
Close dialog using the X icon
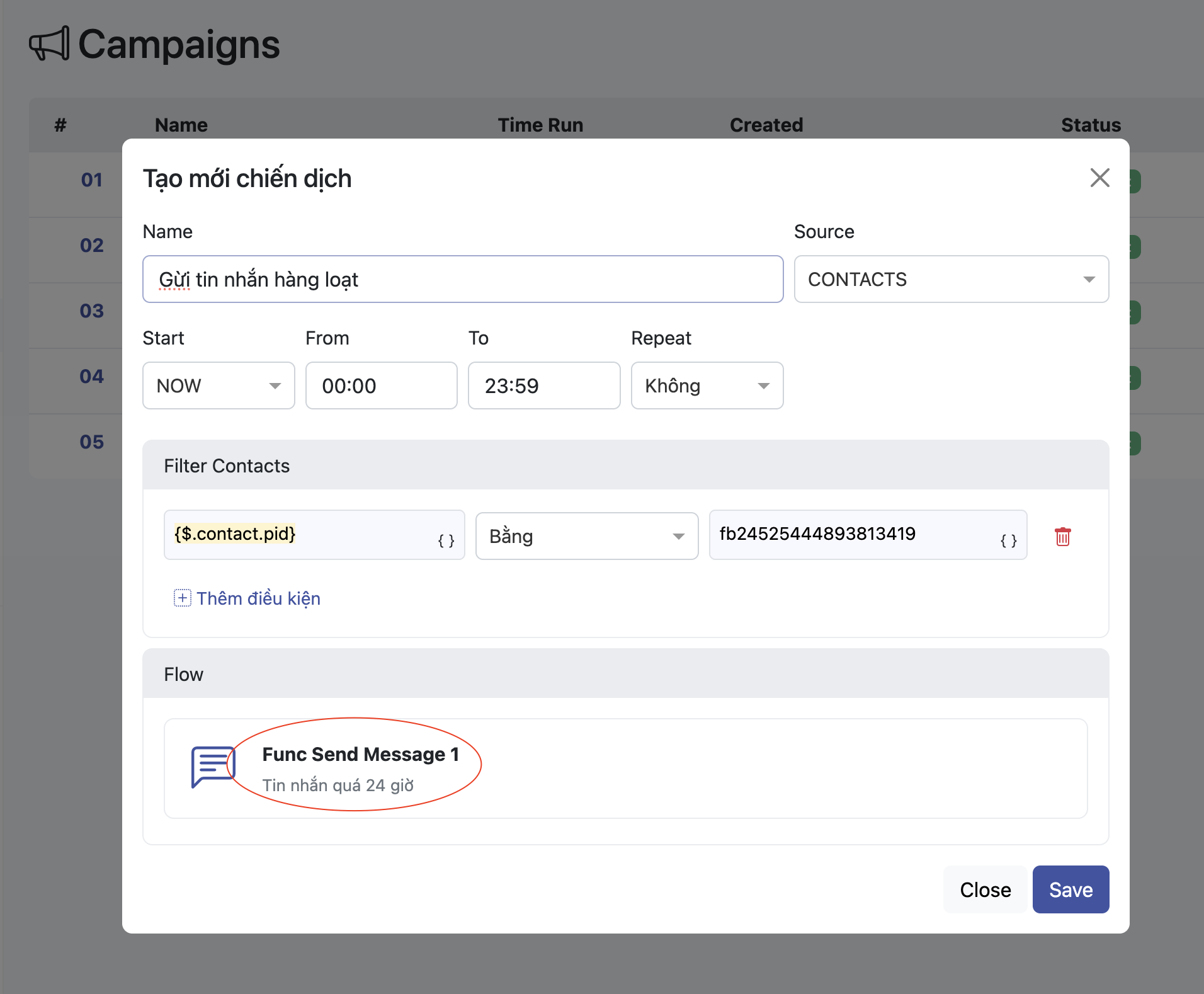pyautogui.click(x=1099, y=178)
